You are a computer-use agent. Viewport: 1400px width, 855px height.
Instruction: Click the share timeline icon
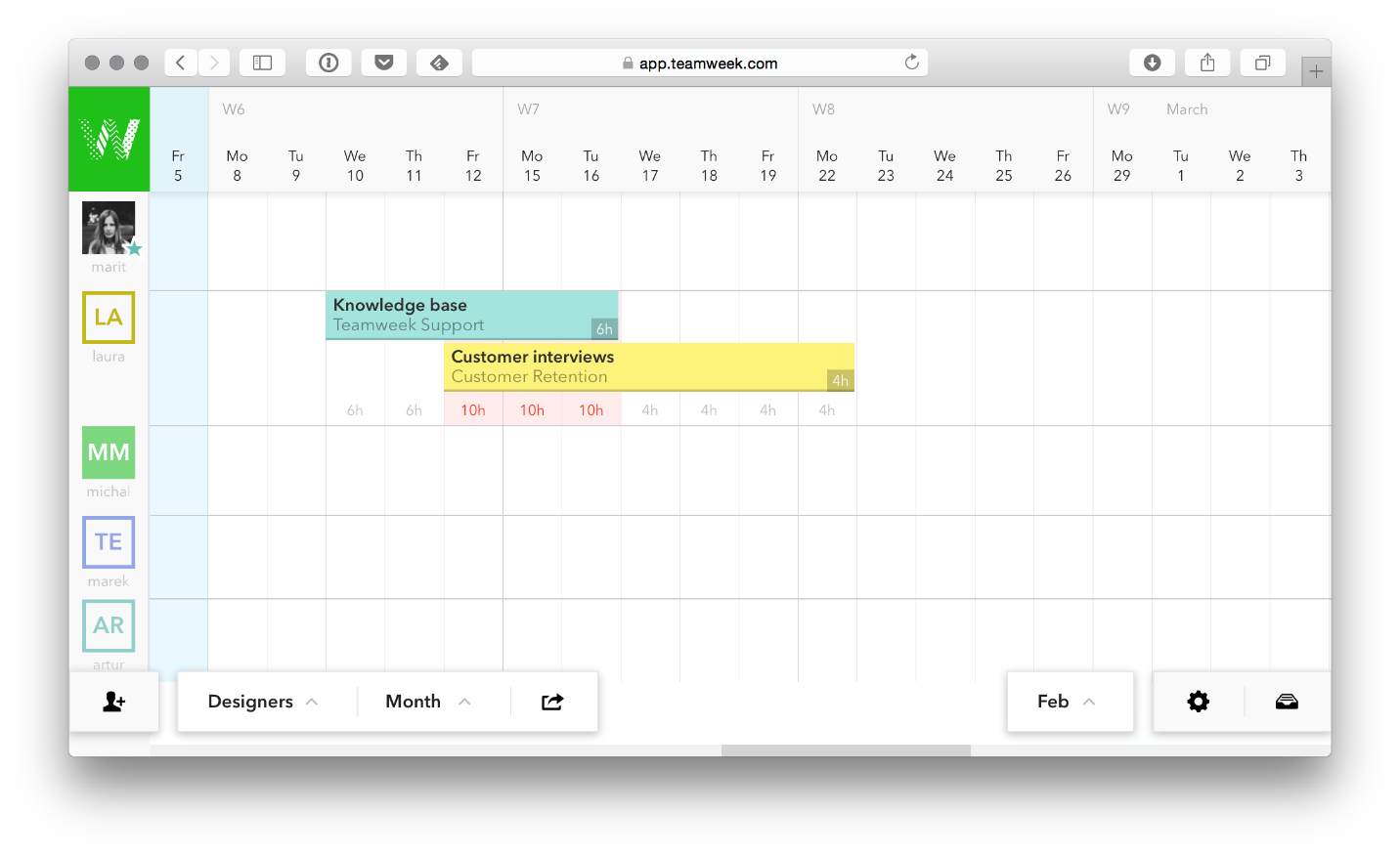point(552,702)
